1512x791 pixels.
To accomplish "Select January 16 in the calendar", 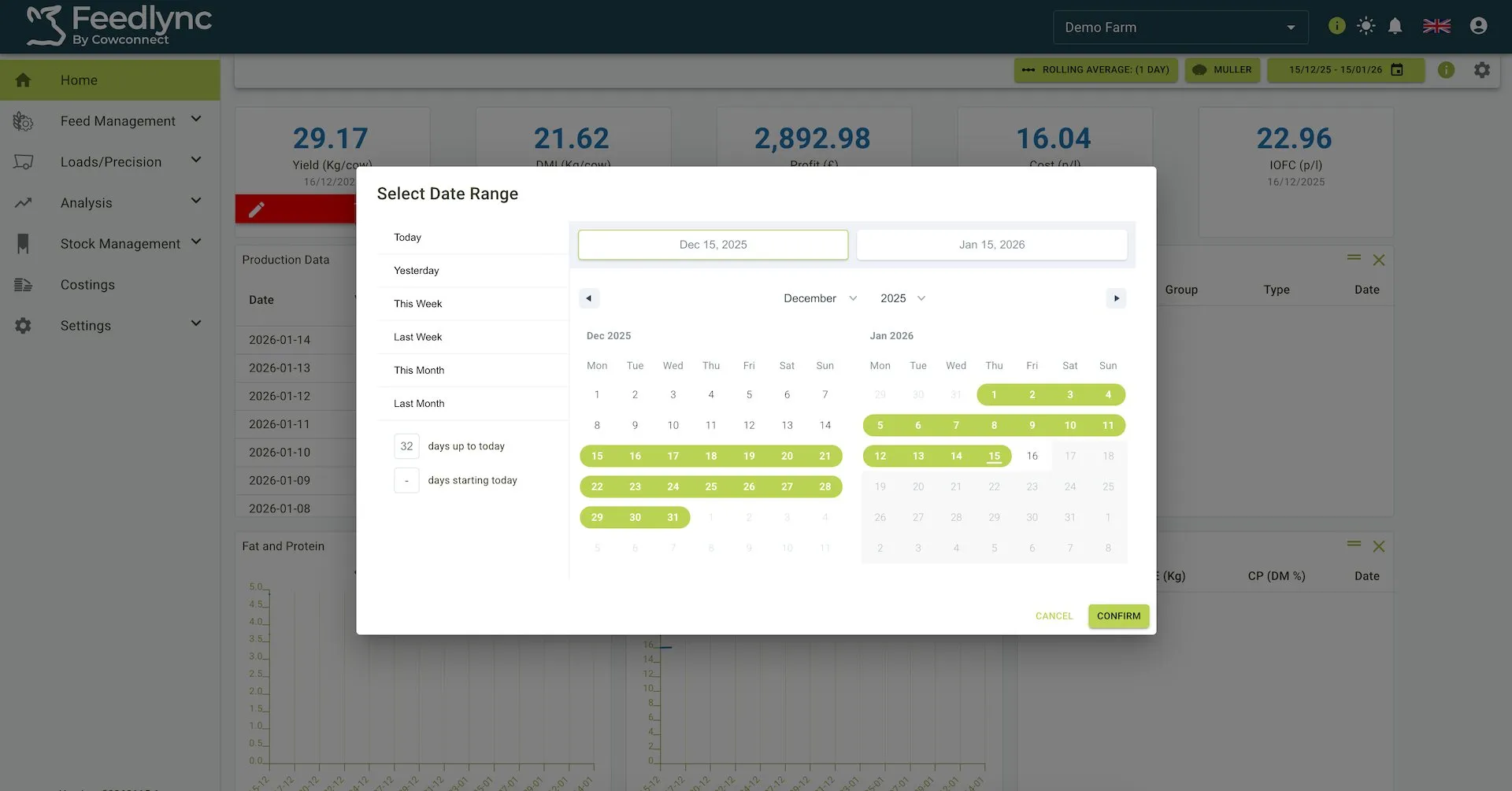I will [x=1032, y=456].
